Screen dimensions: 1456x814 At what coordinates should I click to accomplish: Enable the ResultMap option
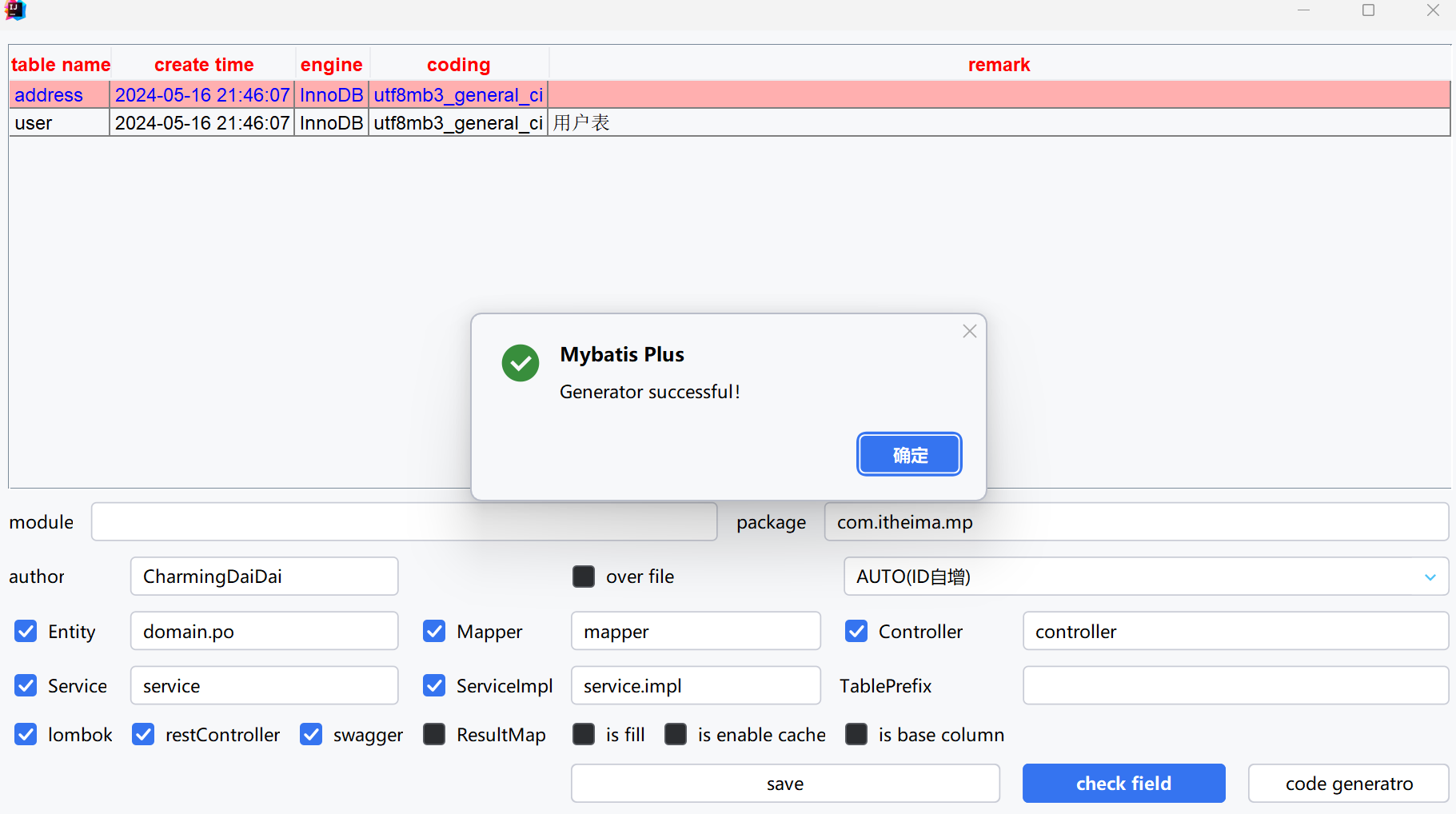click(434, 734)
